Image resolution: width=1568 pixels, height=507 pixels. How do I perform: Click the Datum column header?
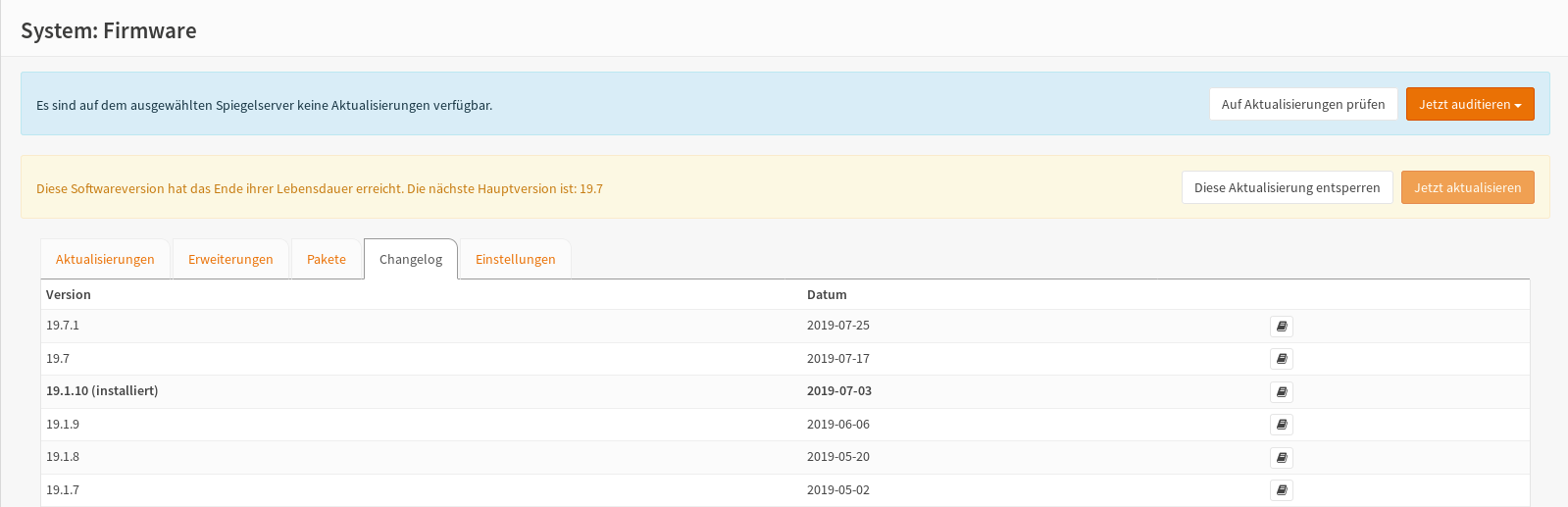[827, 294]
